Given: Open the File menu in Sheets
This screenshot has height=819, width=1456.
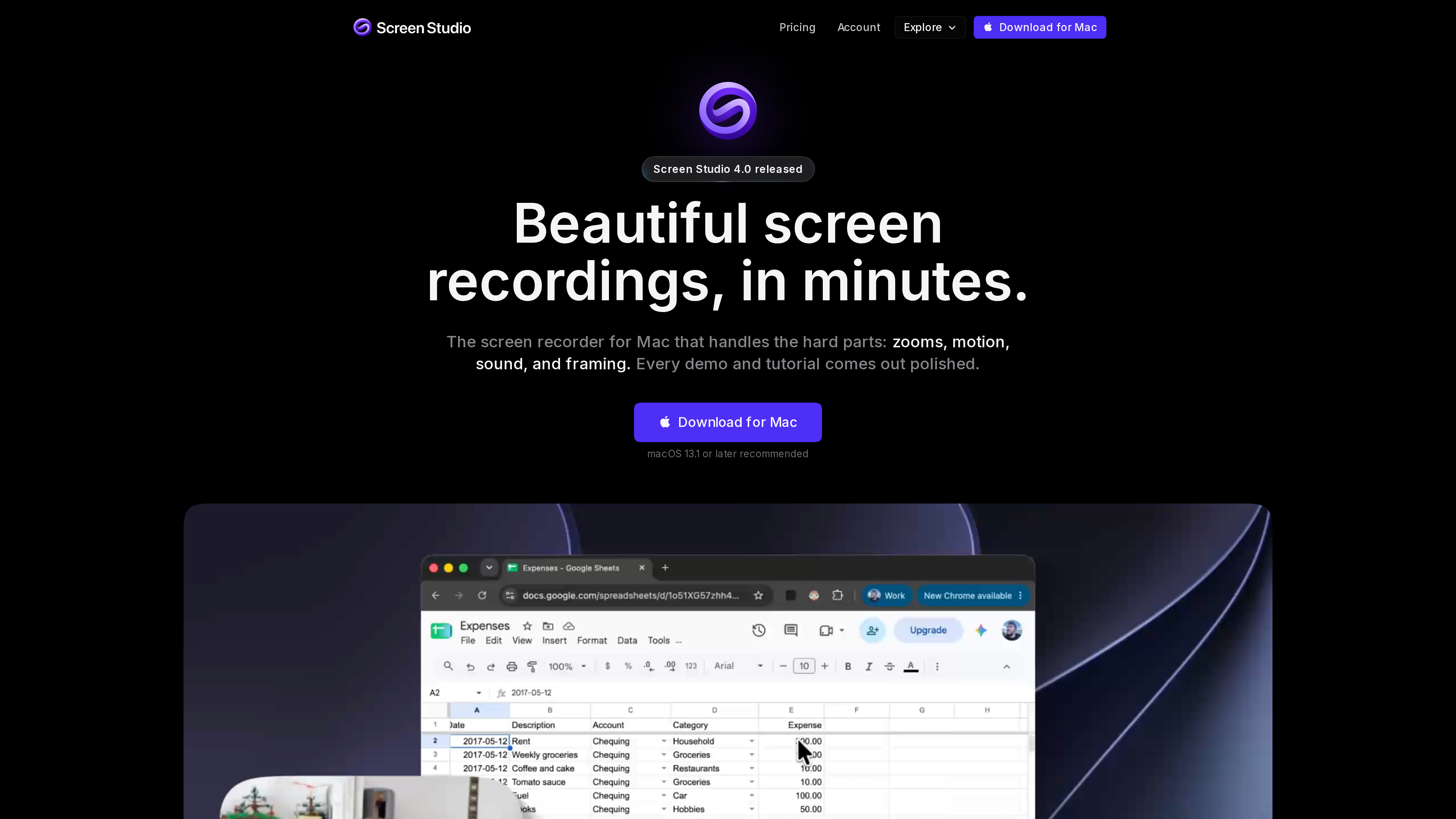Looking at the screenshot, I should pyautogui.click(x=468, y=640).
